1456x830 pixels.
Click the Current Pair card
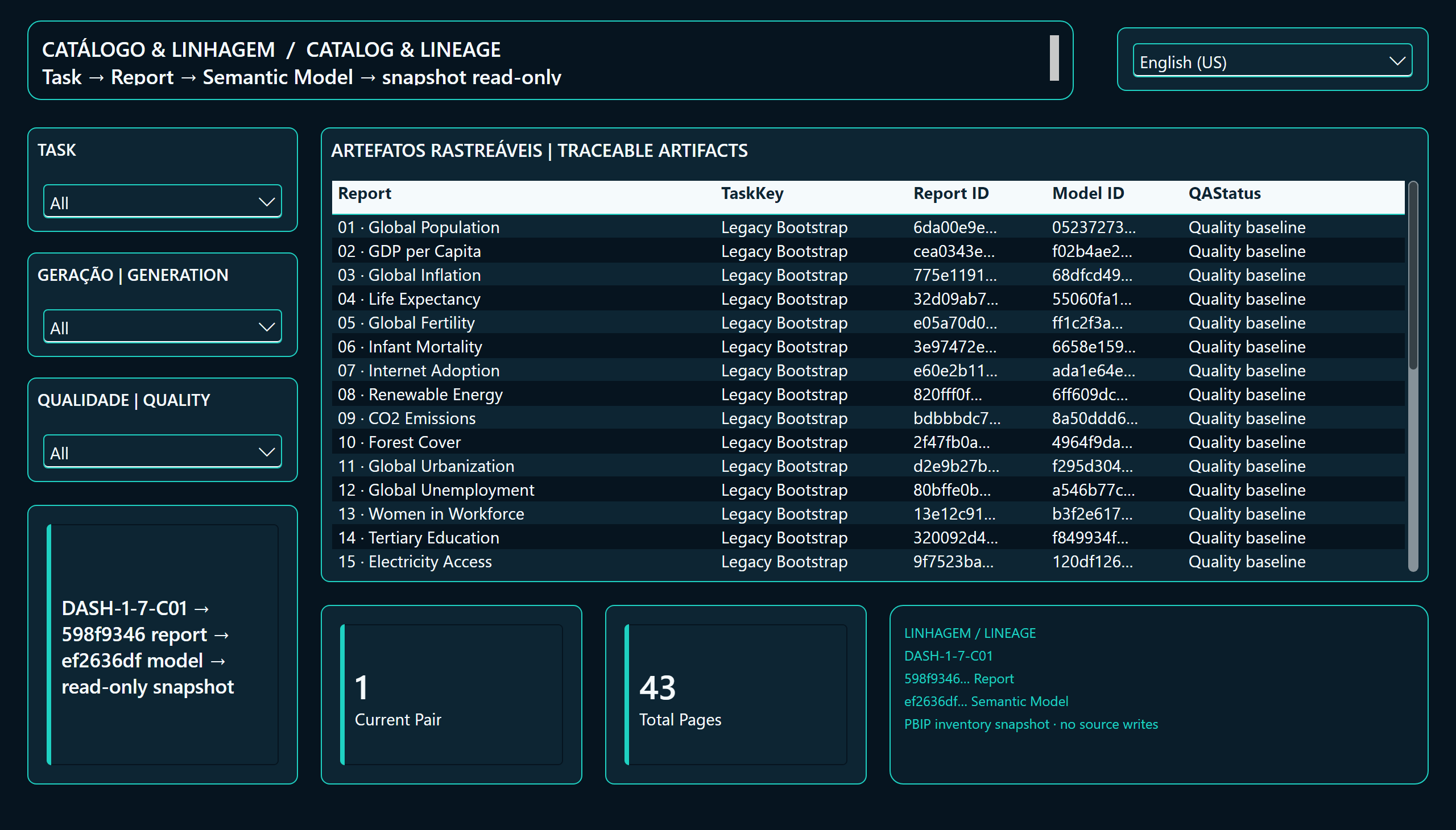[451, 694]
